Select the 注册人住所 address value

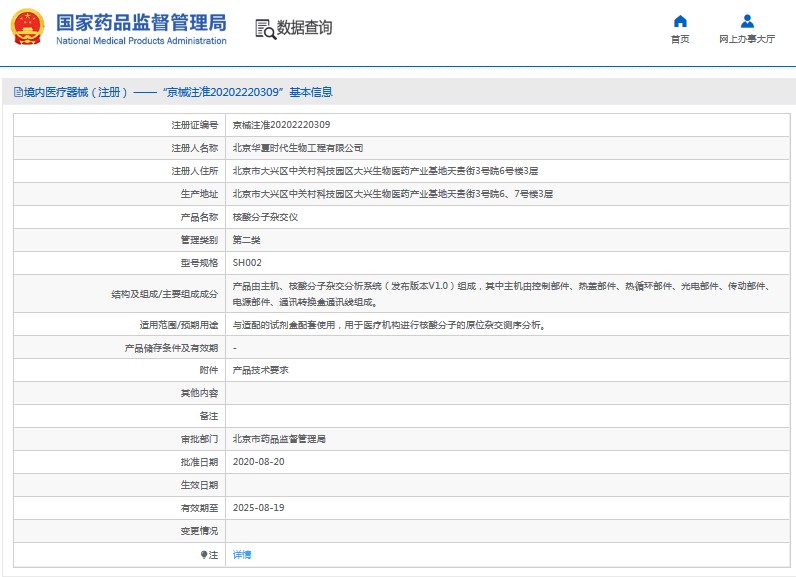[385, 171]
